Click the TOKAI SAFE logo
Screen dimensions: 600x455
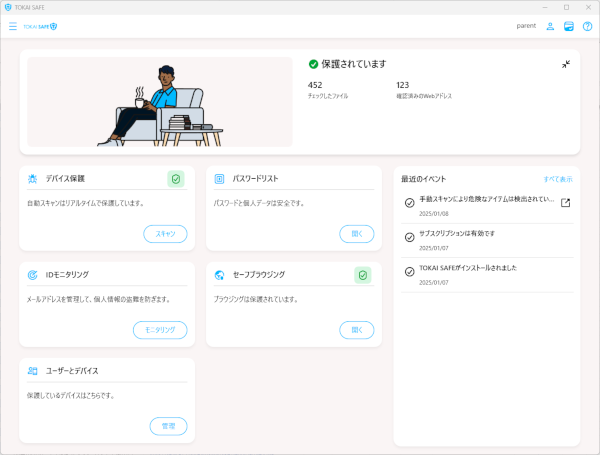(40, 26)
